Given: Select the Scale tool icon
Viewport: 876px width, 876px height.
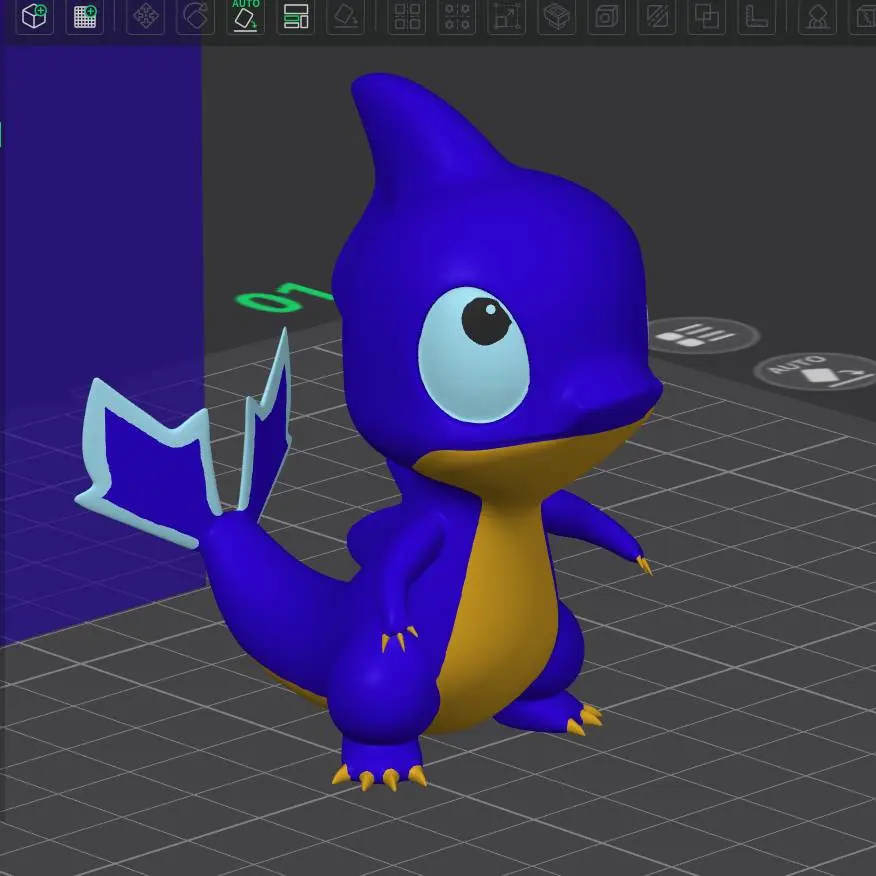Looking at the screenshot, I should pyautogui.click(x=507, y=16).
